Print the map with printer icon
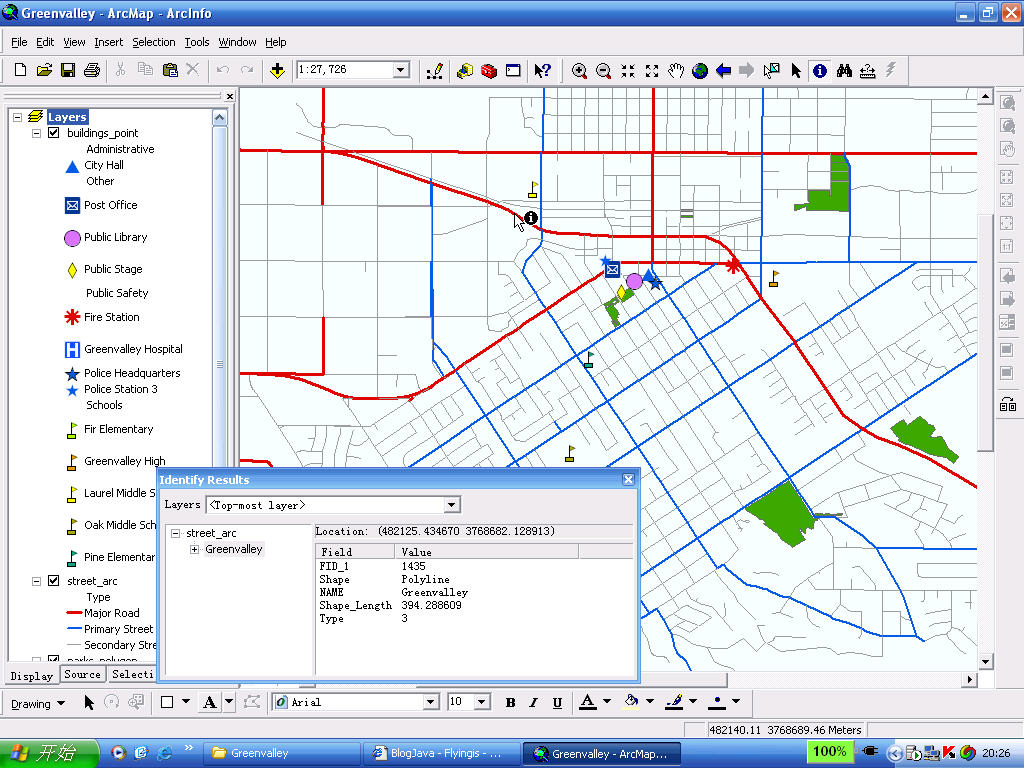 pos(92,70)
